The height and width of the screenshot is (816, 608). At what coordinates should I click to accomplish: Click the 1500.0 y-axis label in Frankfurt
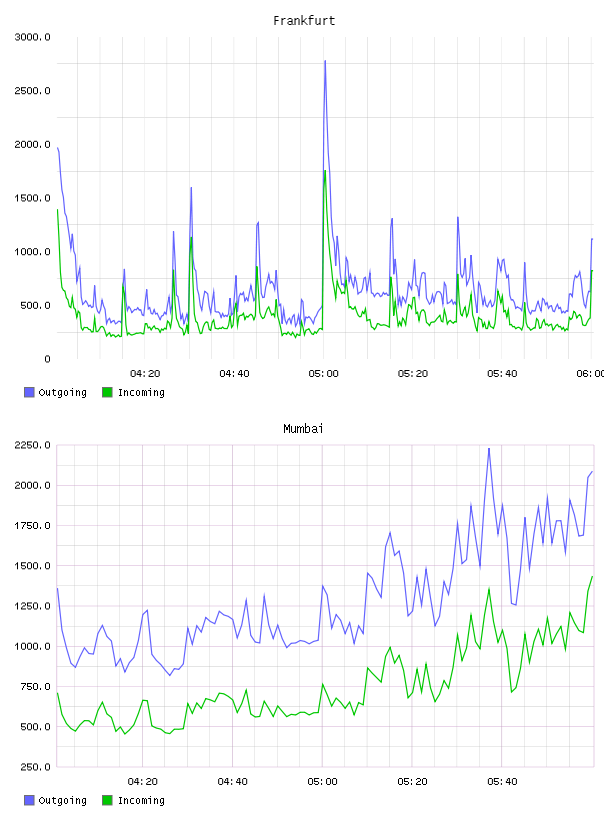click(x=32, y=198)
